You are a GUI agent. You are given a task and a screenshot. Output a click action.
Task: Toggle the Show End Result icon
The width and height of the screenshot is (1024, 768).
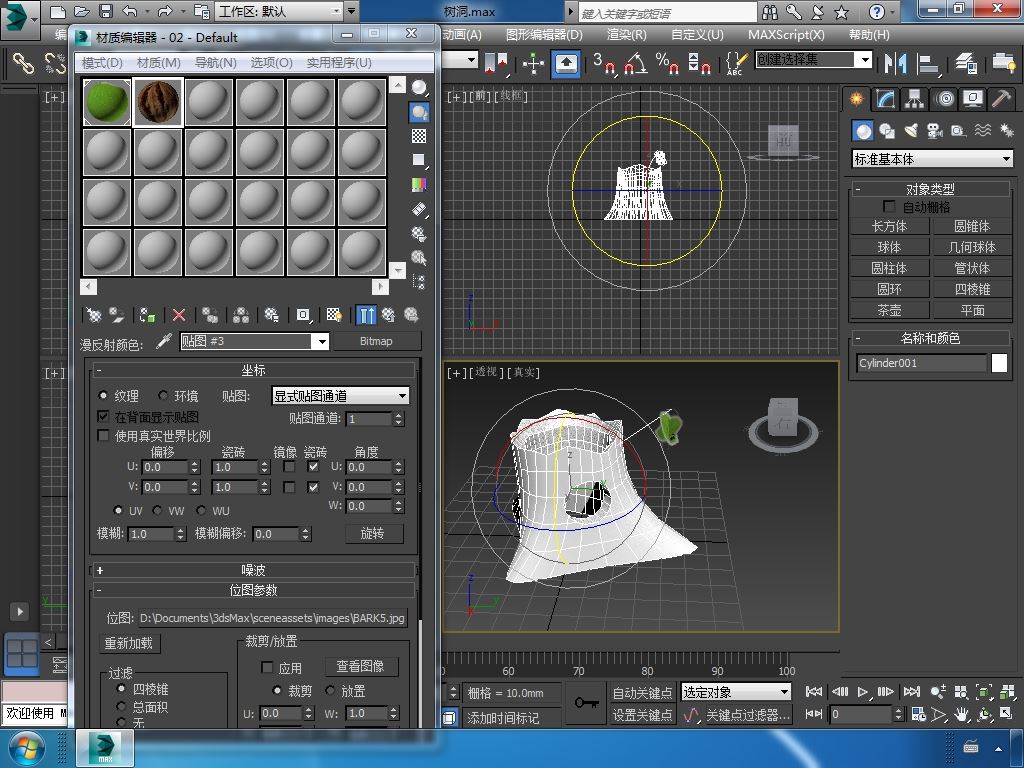(366, 315)
